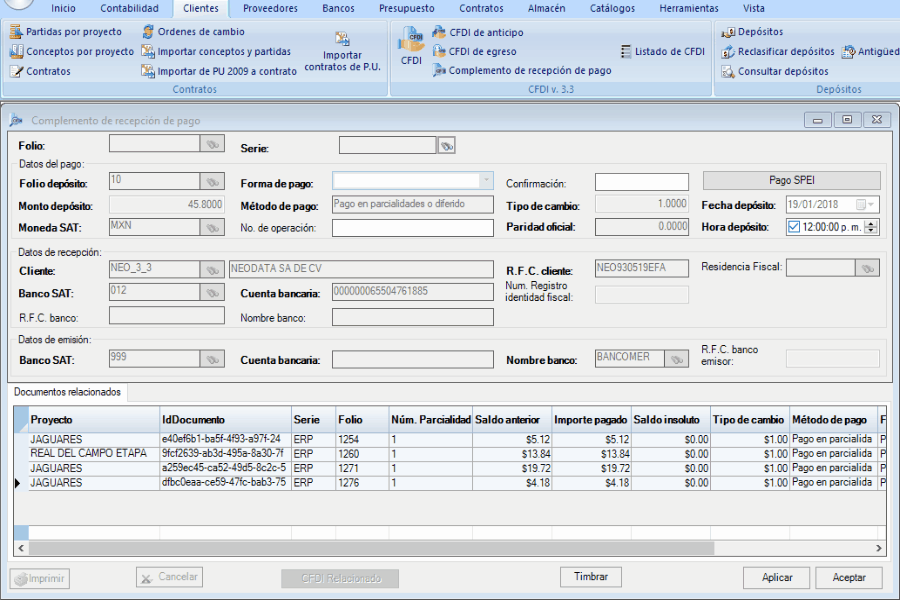Click the Contratos ribbon icon
The height and width of the screenshot is (600, 900).
pyautogui.click(x=17, y=71)
